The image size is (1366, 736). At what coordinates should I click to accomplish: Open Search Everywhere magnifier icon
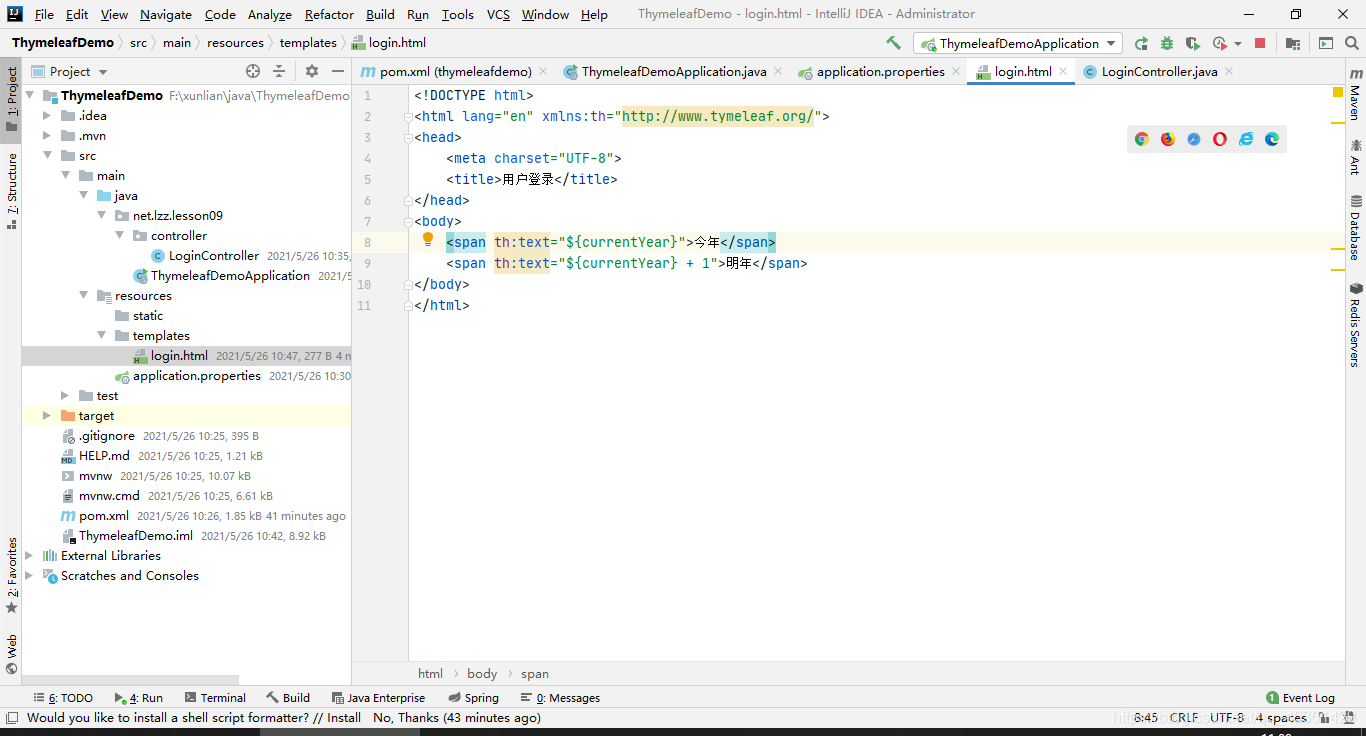pos(1351,43)
